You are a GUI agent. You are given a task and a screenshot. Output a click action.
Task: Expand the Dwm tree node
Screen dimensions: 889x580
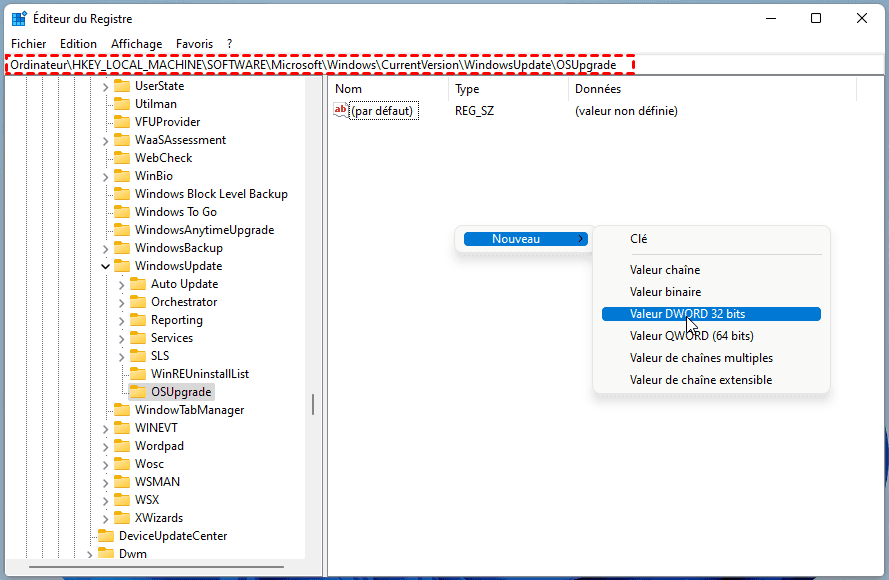click(x=90, y=554)
